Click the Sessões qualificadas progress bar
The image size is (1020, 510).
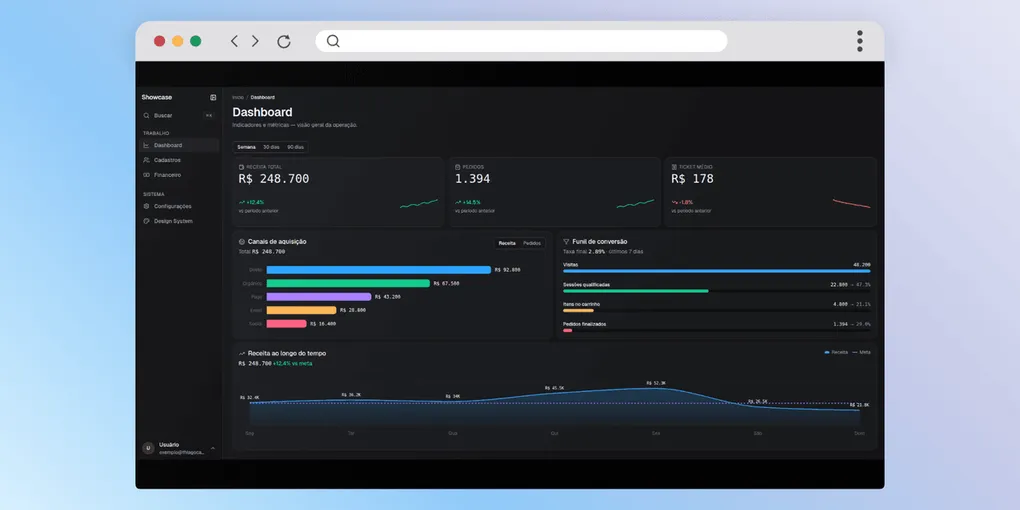[x=716, y=291]
